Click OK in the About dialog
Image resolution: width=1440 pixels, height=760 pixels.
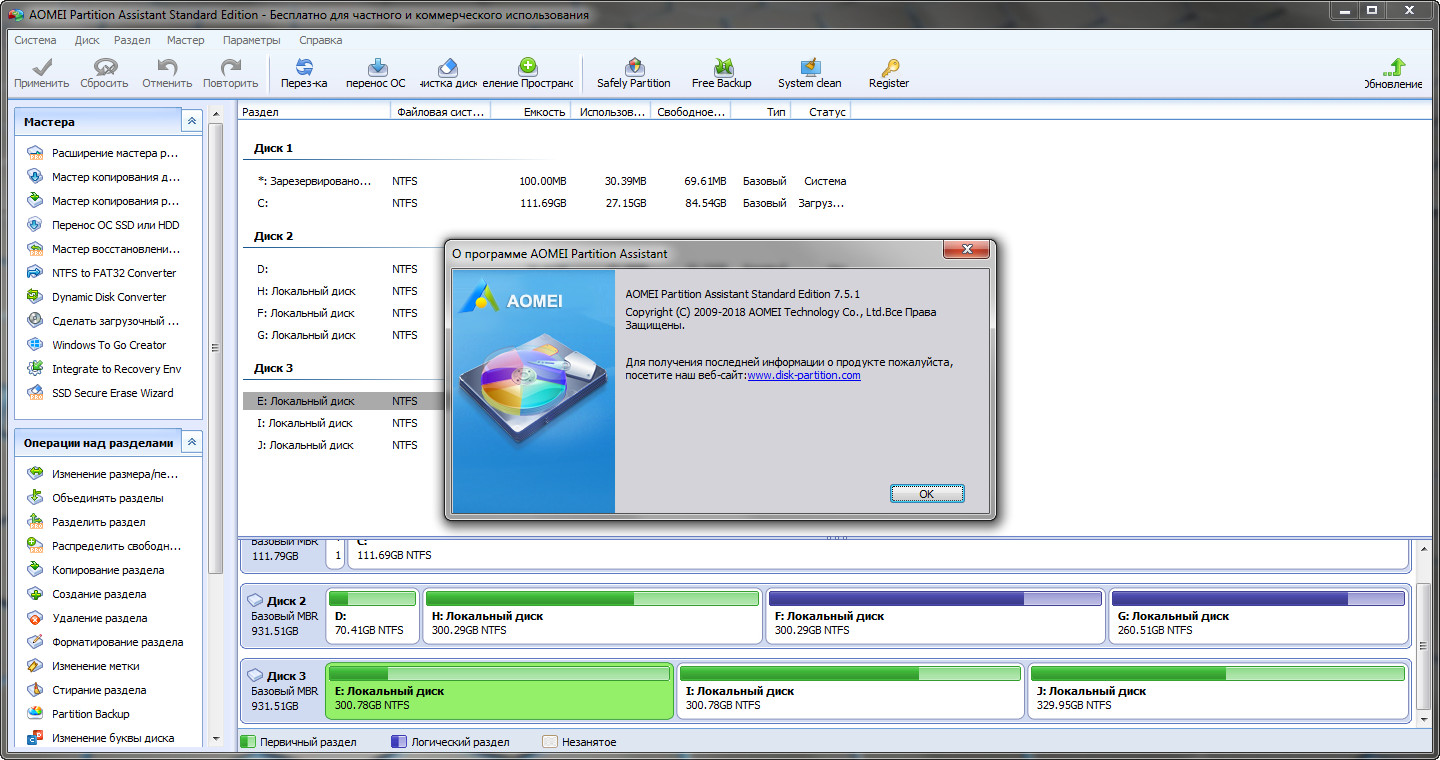(926, 493)
